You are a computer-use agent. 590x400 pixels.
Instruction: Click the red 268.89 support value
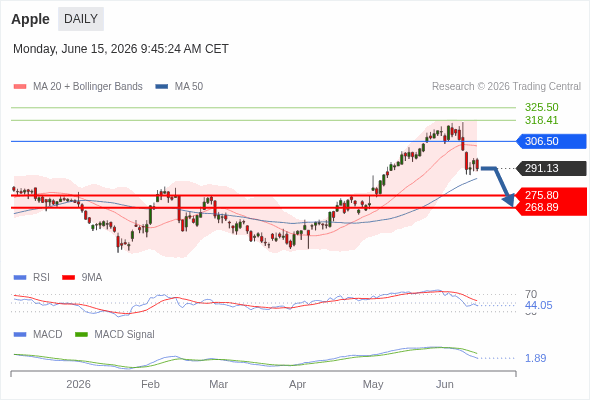pyautogui.click(x=541, y=207)
